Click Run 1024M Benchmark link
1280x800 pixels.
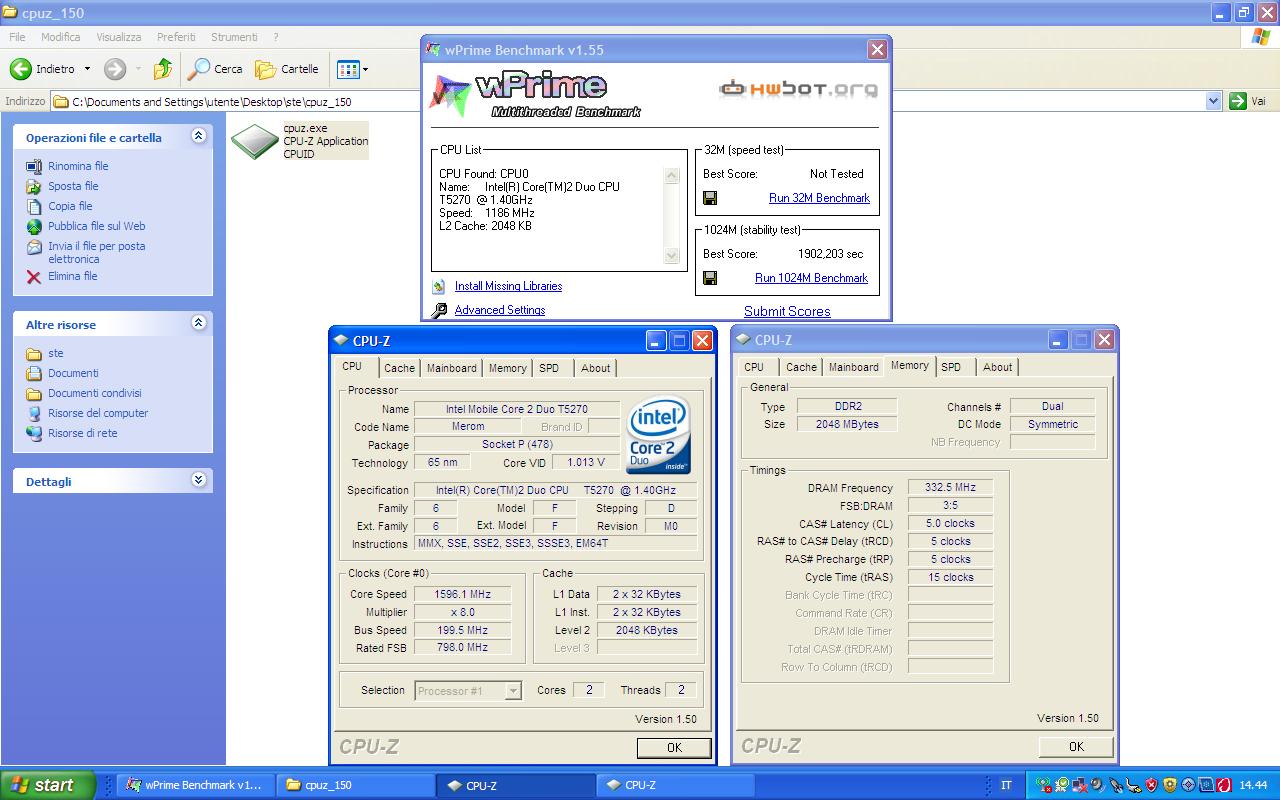click(x=811, y=278)
